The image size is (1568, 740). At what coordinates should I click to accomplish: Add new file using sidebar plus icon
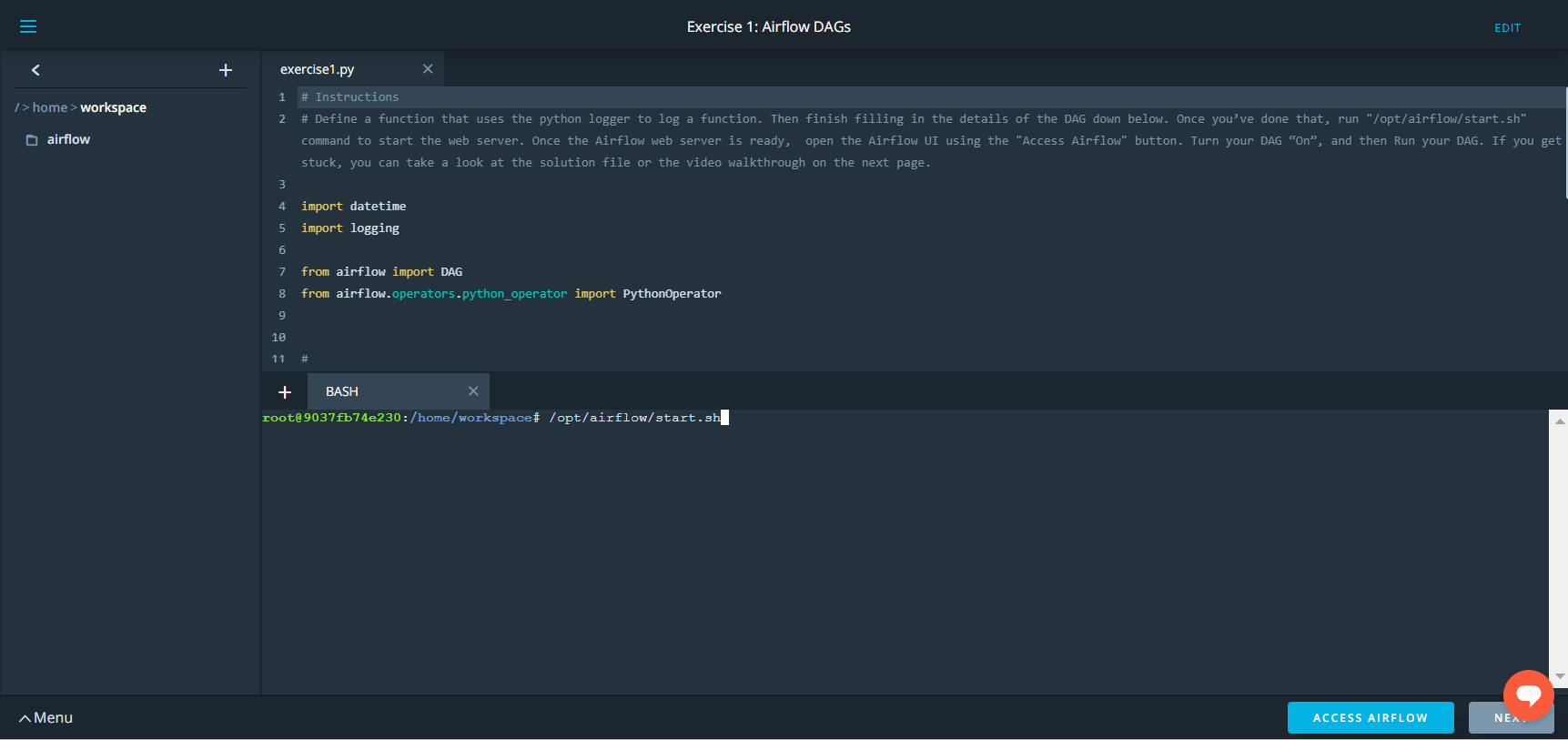226,70
